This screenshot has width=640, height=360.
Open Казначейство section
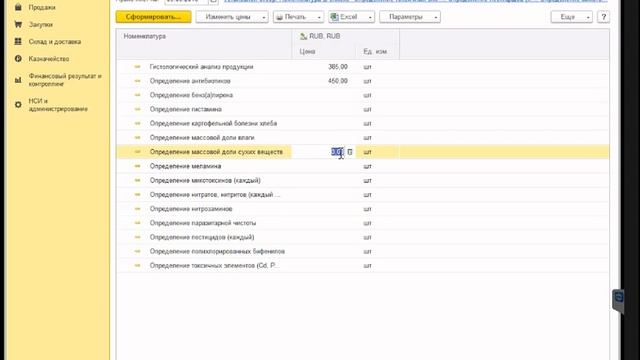pyautogui.click(x=49, y=59)
